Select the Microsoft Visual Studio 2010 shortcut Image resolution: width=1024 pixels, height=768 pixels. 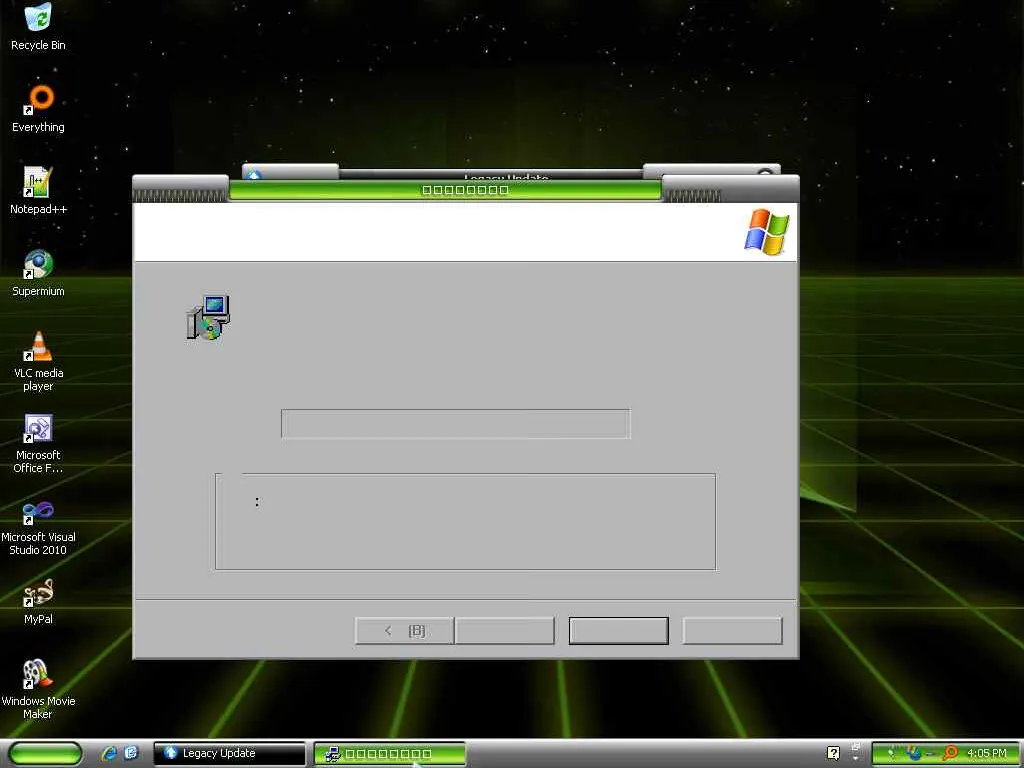[38, 526]
